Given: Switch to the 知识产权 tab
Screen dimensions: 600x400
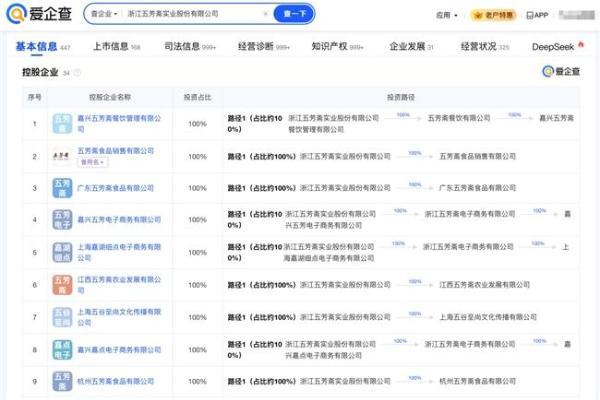Looking at the screenshot, I should pyautogui.click(x=337, y=47).
